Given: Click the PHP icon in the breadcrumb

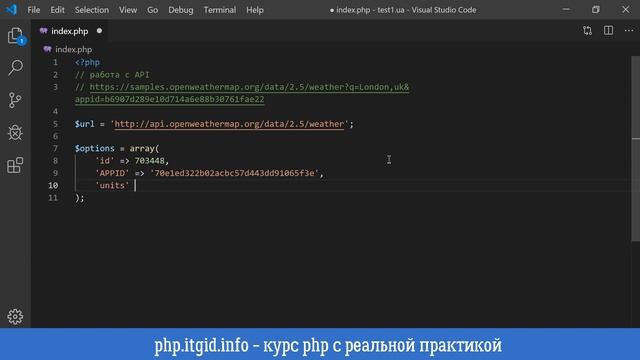Looking at the screenshot, I should coord(47,49).
